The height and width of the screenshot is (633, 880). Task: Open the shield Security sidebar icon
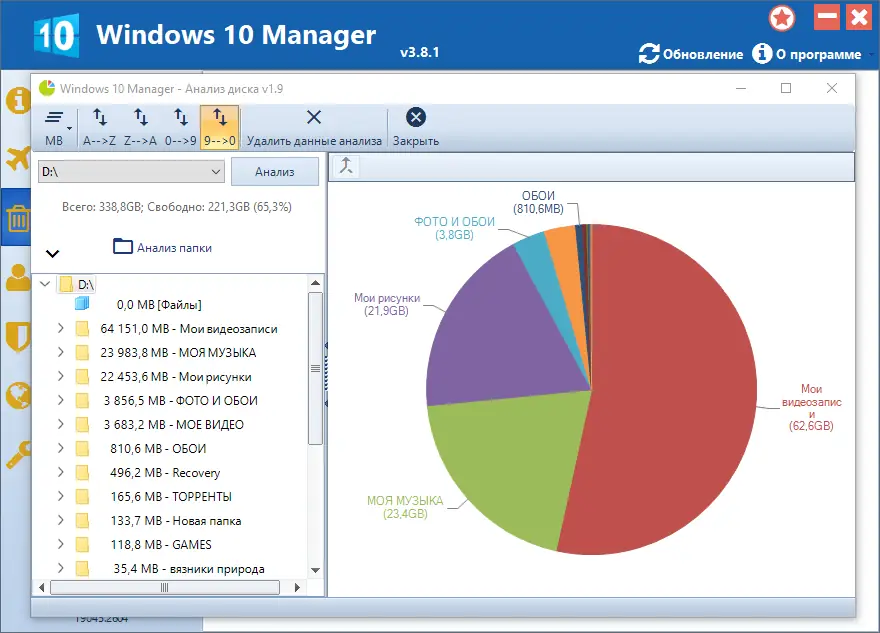(x=18, y=337)
